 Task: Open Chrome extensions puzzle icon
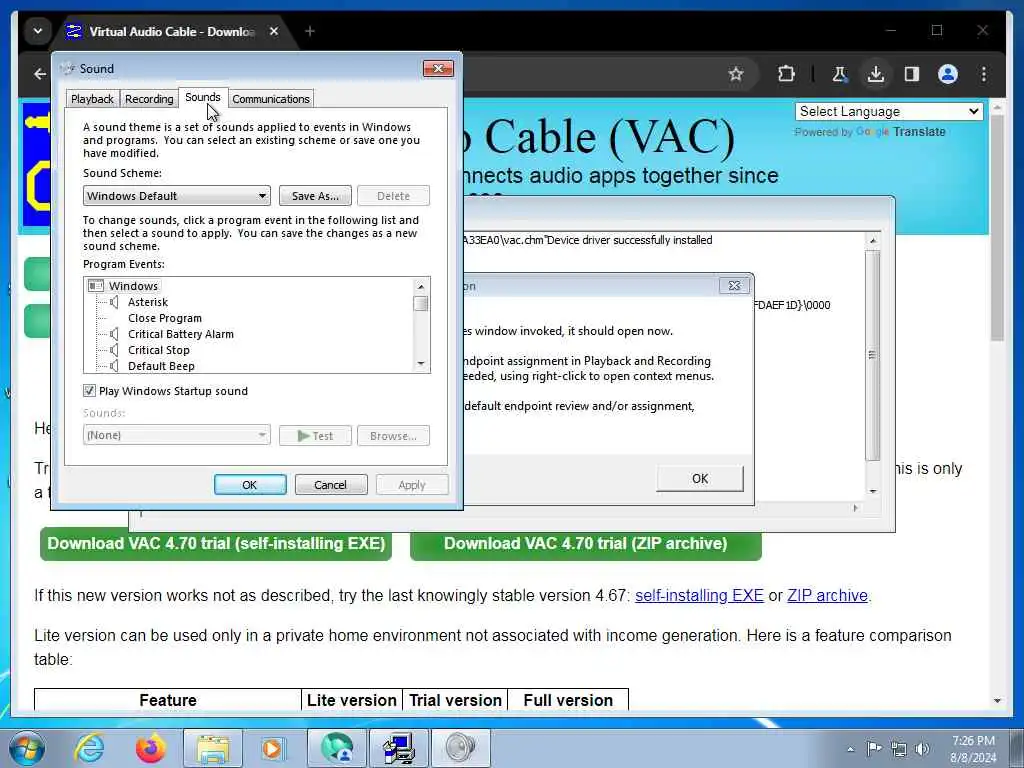point(786,74)
